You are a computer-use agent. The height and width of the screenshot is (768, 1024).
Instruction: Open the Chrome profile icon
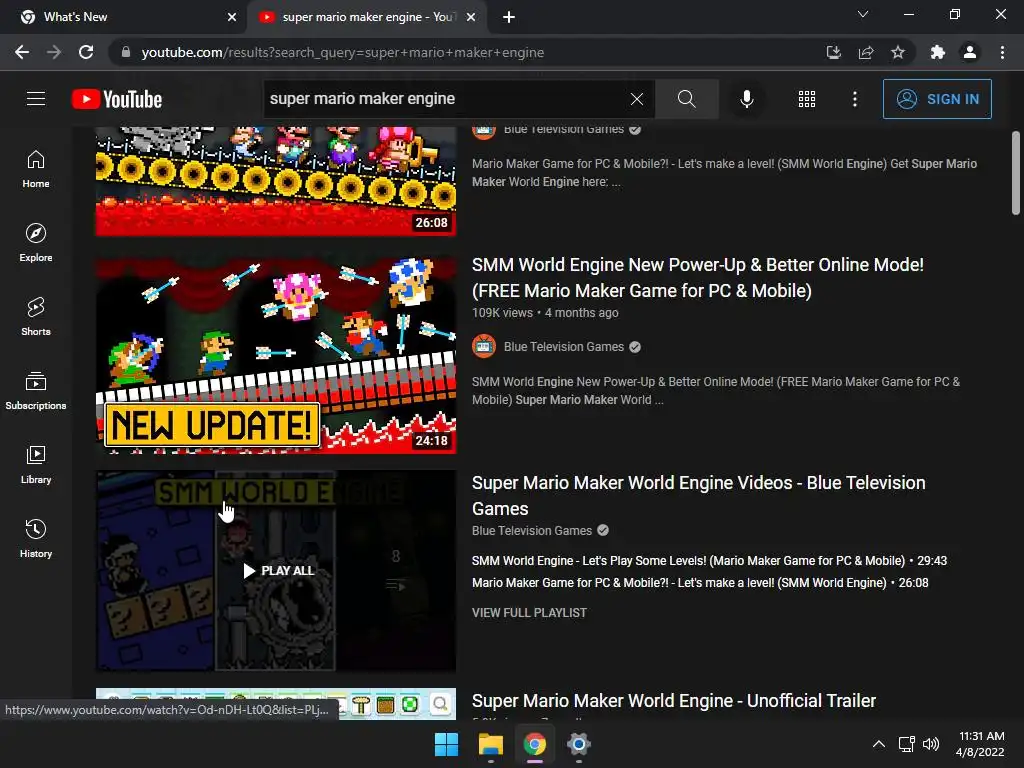(x=970, y=52)
